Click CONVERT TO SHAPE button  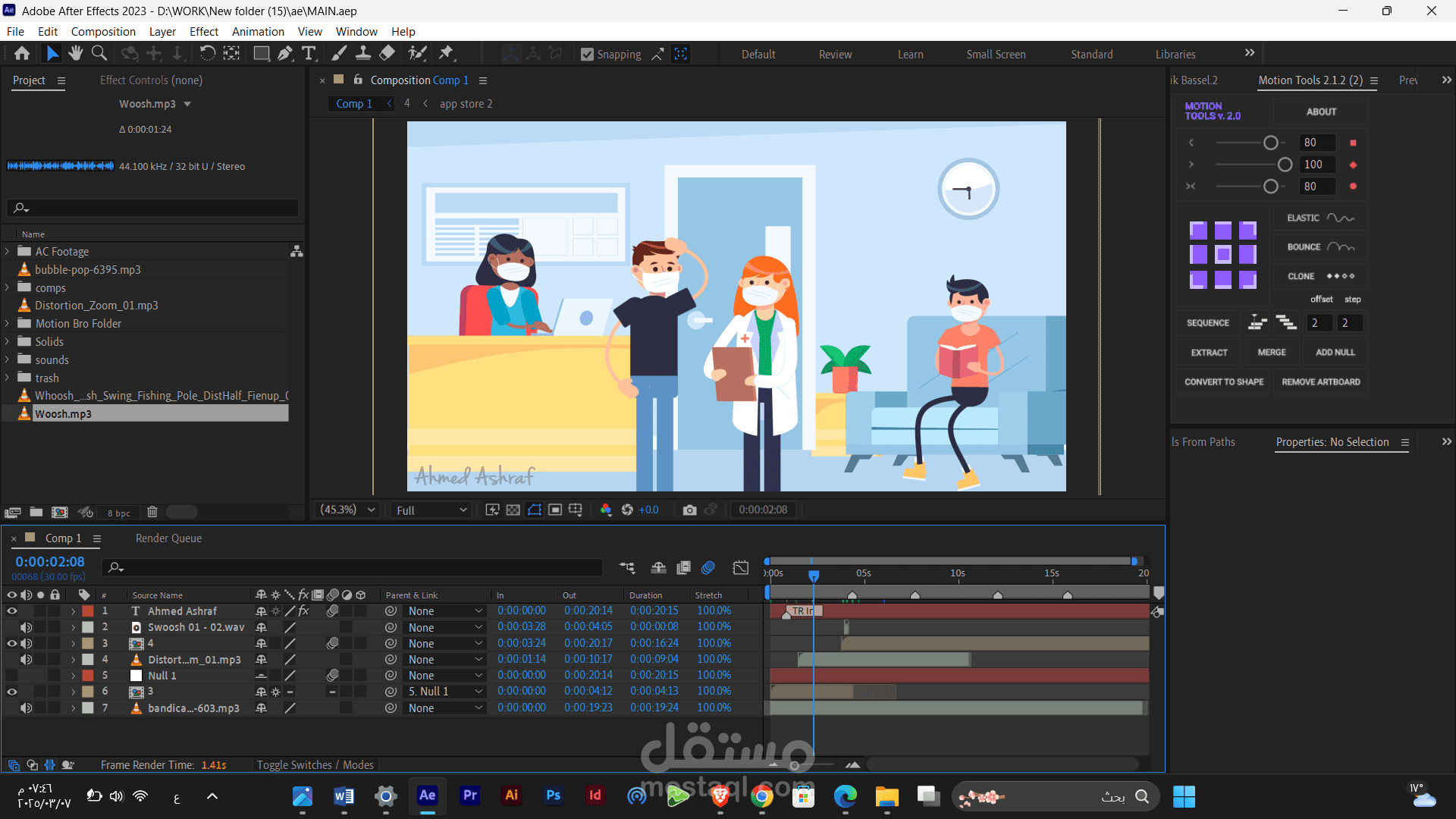[1223, 382]
